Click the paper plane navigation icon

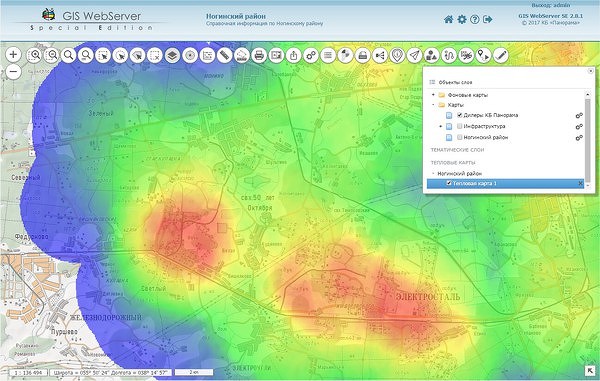coord(414,55)
